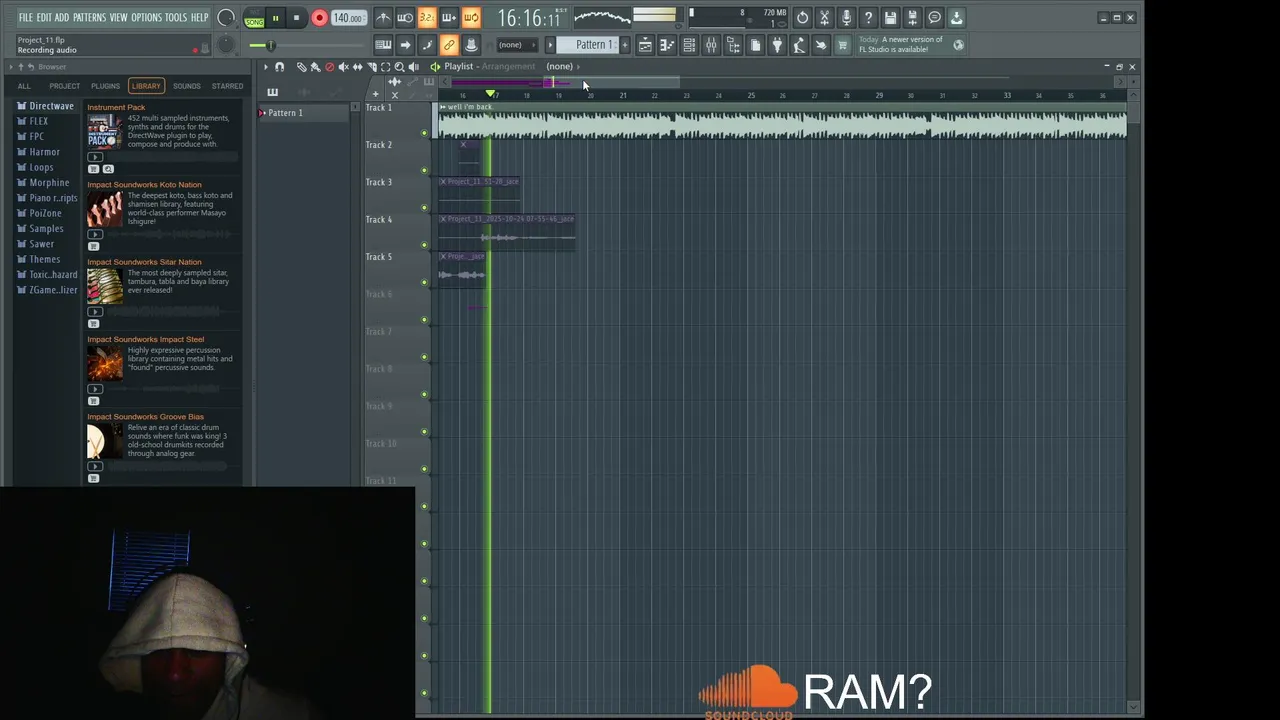Toggle blend recording overdub icon
The width and height of the screenshot is (1280, 720).
pyautogui.click(x=450, y=17)
